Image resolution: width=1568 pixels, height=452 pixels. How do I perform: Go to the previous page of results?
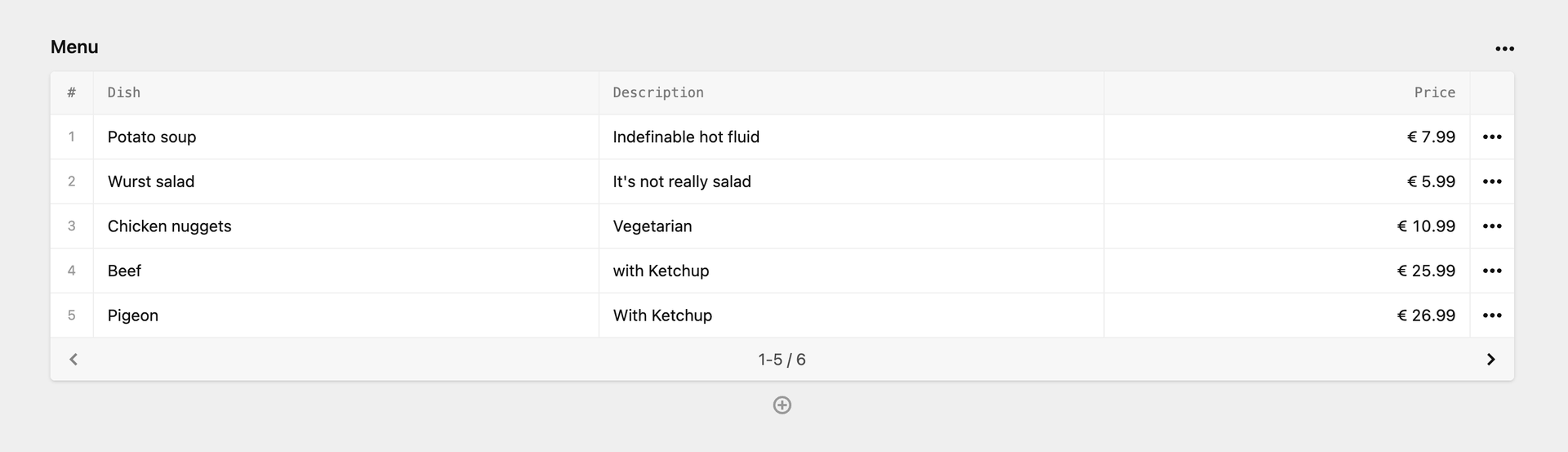tap(73, 360)
